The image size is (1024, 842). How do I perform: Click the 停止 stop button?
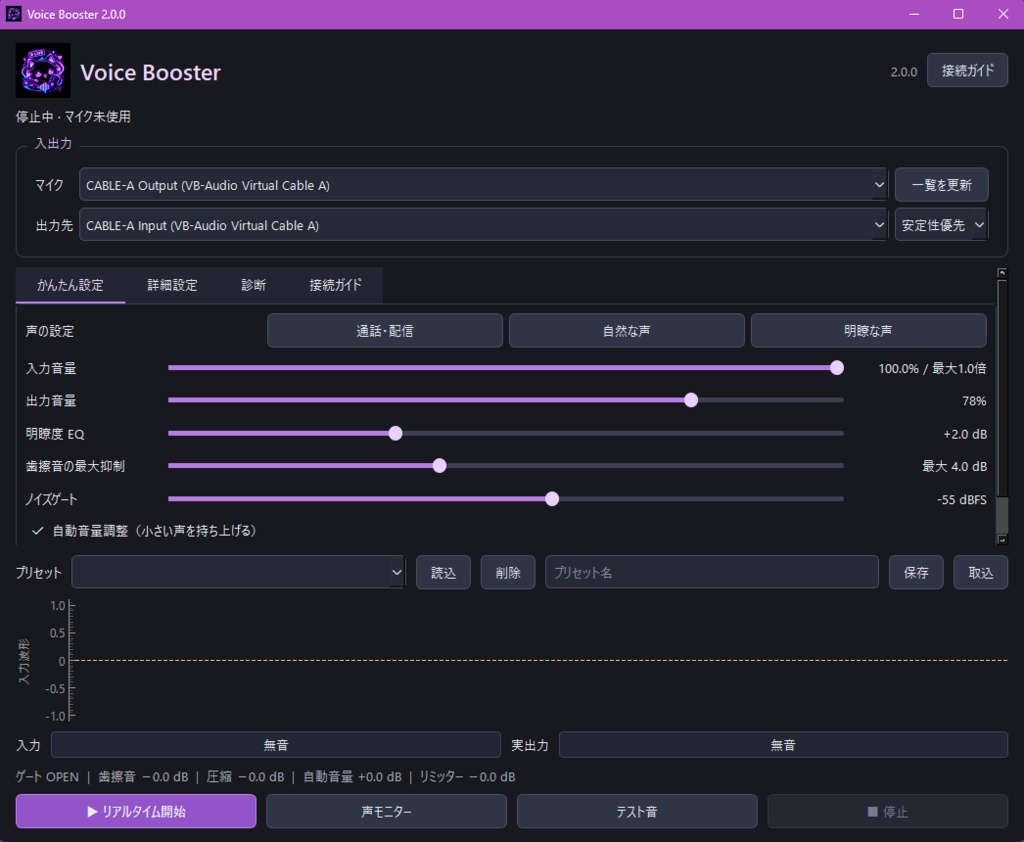tap(888, 811)
